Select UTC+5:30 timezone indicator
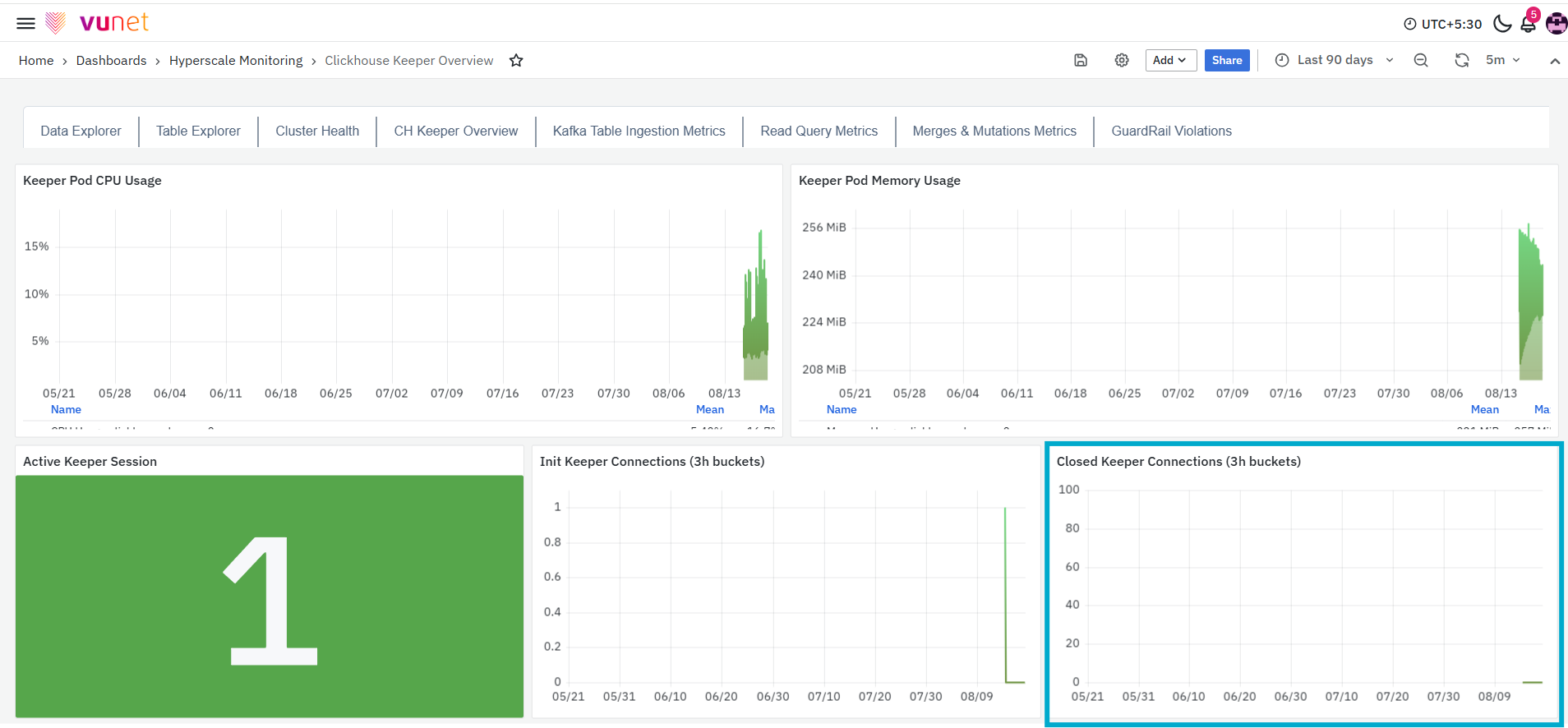Screen dimensions: 1568x728 [1442, 24]
